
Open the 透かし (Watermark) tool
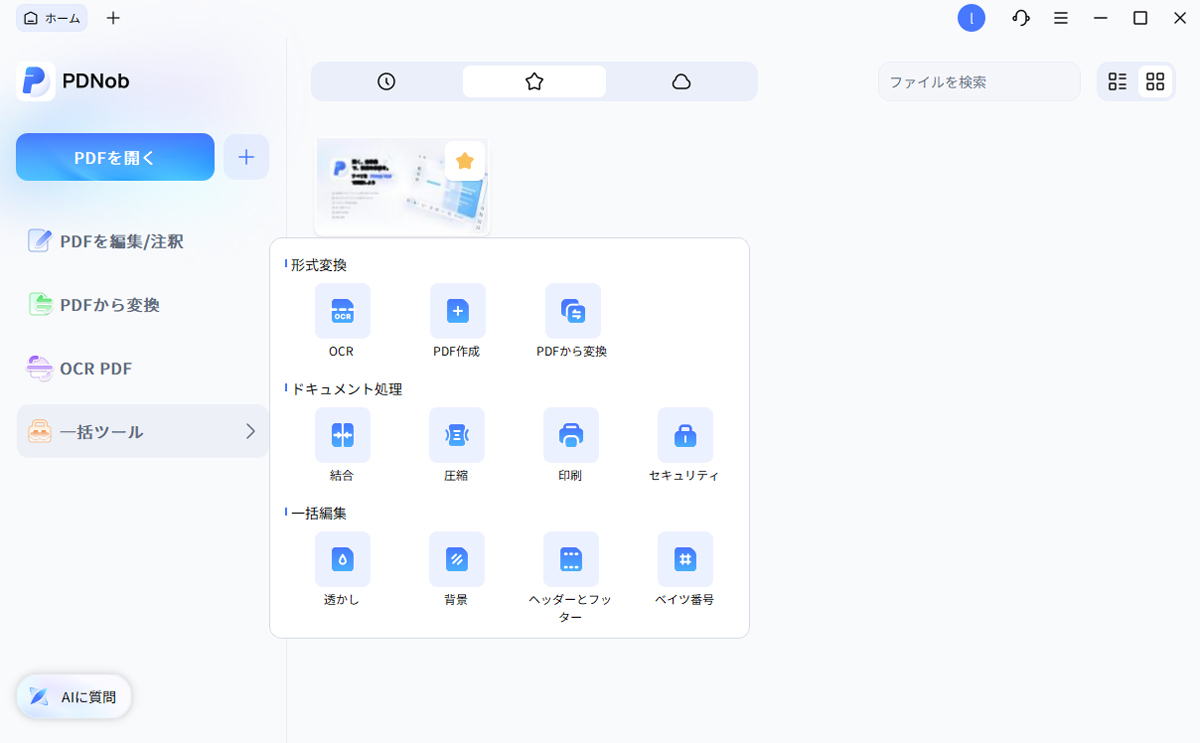point(341,559)
